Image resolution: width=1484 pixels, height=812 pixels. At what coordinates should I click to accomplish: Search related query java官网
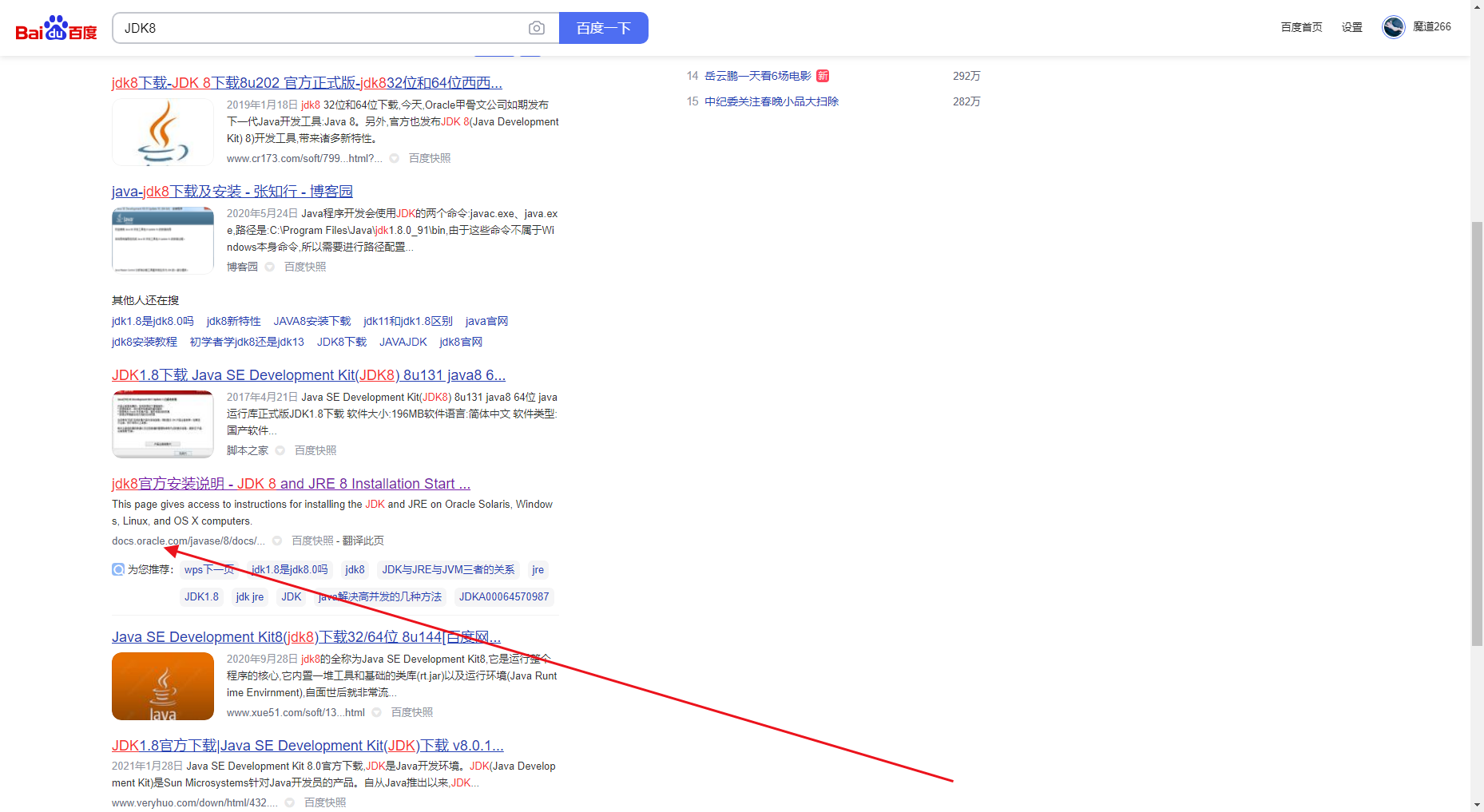[486, 321]
